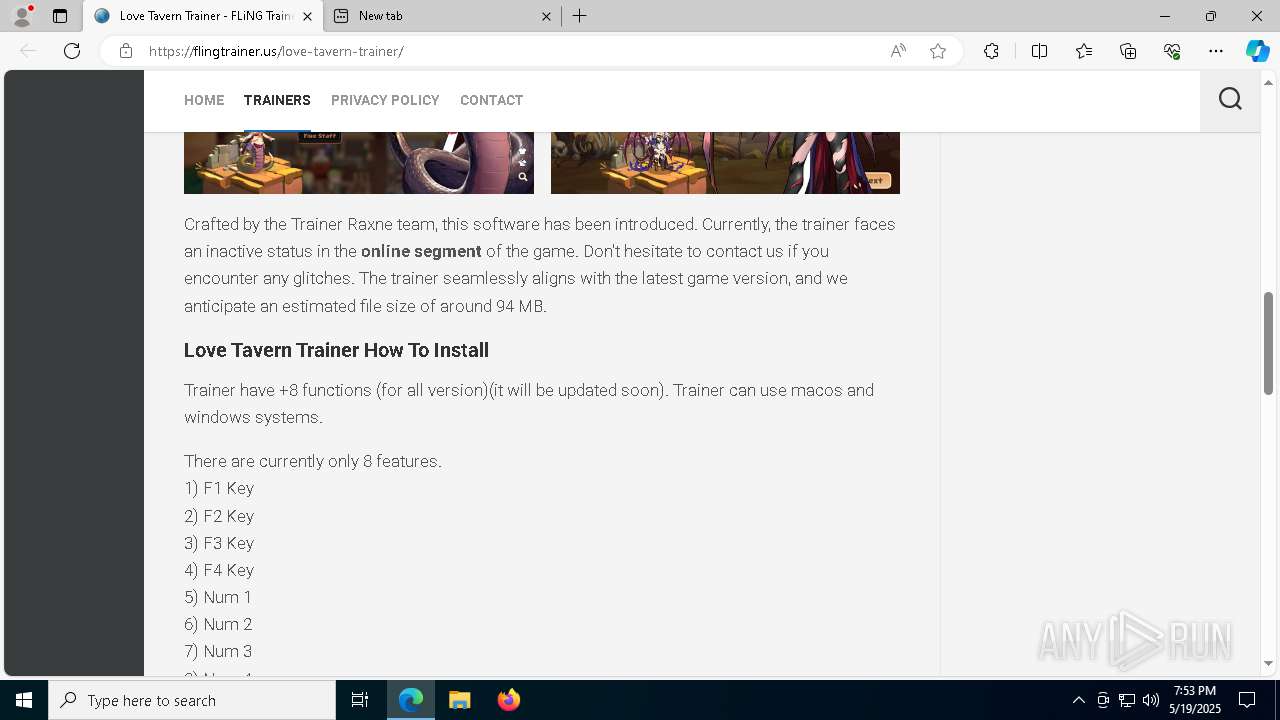Click the bold 'online segment' text
The height and width of the screenshot is (720, 1280).
point(421,251)
